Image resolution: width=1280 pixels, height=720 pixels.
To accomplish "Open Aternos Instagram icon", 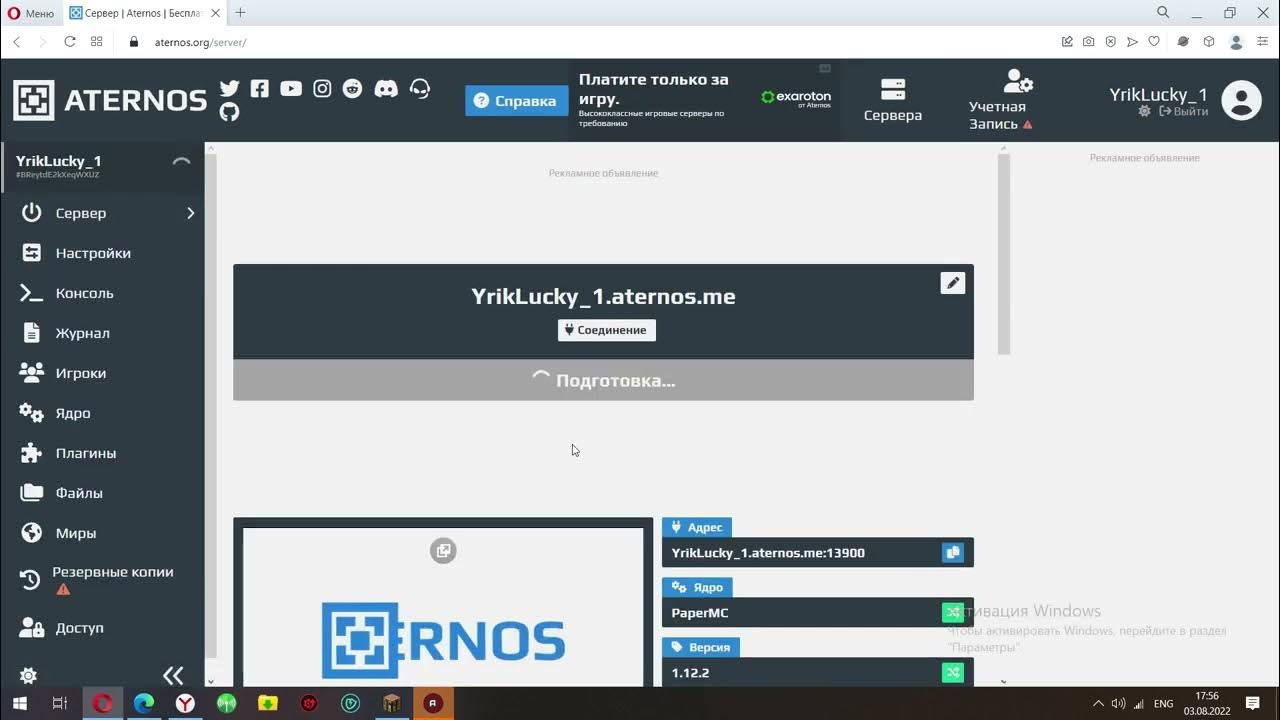I will tap(322, 88).
